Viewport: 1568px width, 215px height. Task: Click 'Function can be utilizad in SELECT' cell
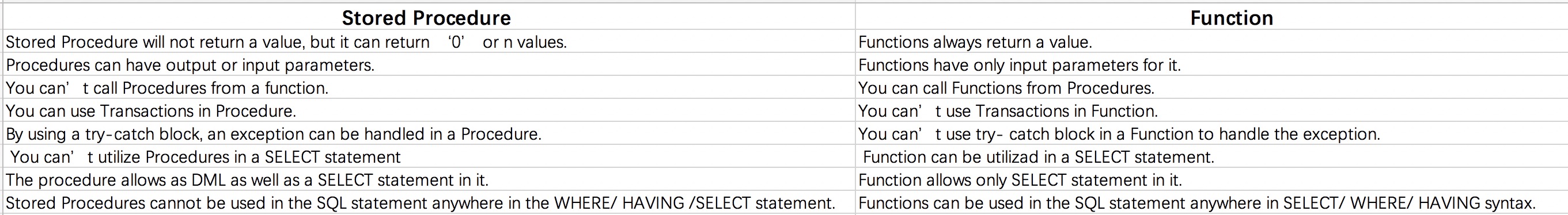pos(1210,158)
